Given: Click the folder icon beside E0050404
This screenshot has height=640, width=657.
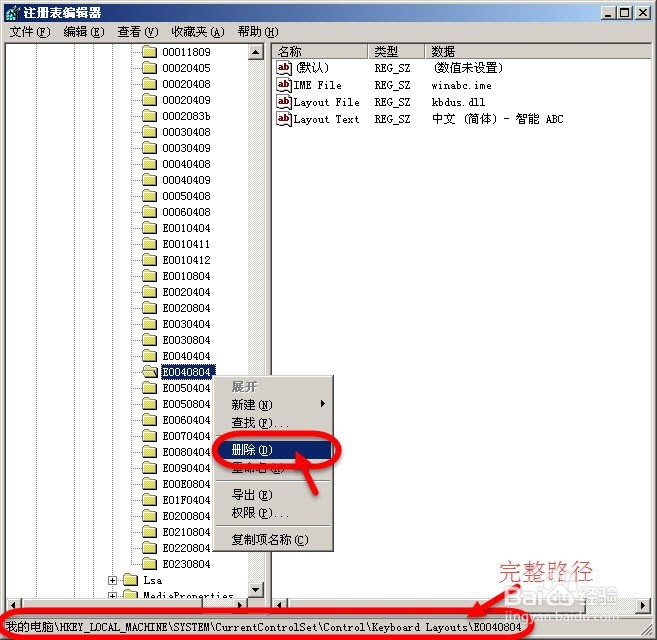Looking at the screenshot, I should click(149, 388).
